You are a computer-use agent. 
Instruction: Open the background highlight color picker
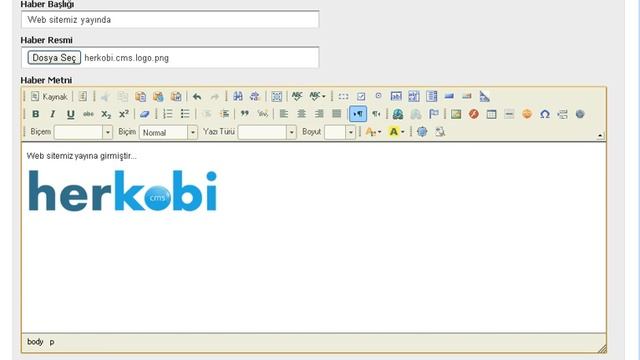(x=396, y=132)
